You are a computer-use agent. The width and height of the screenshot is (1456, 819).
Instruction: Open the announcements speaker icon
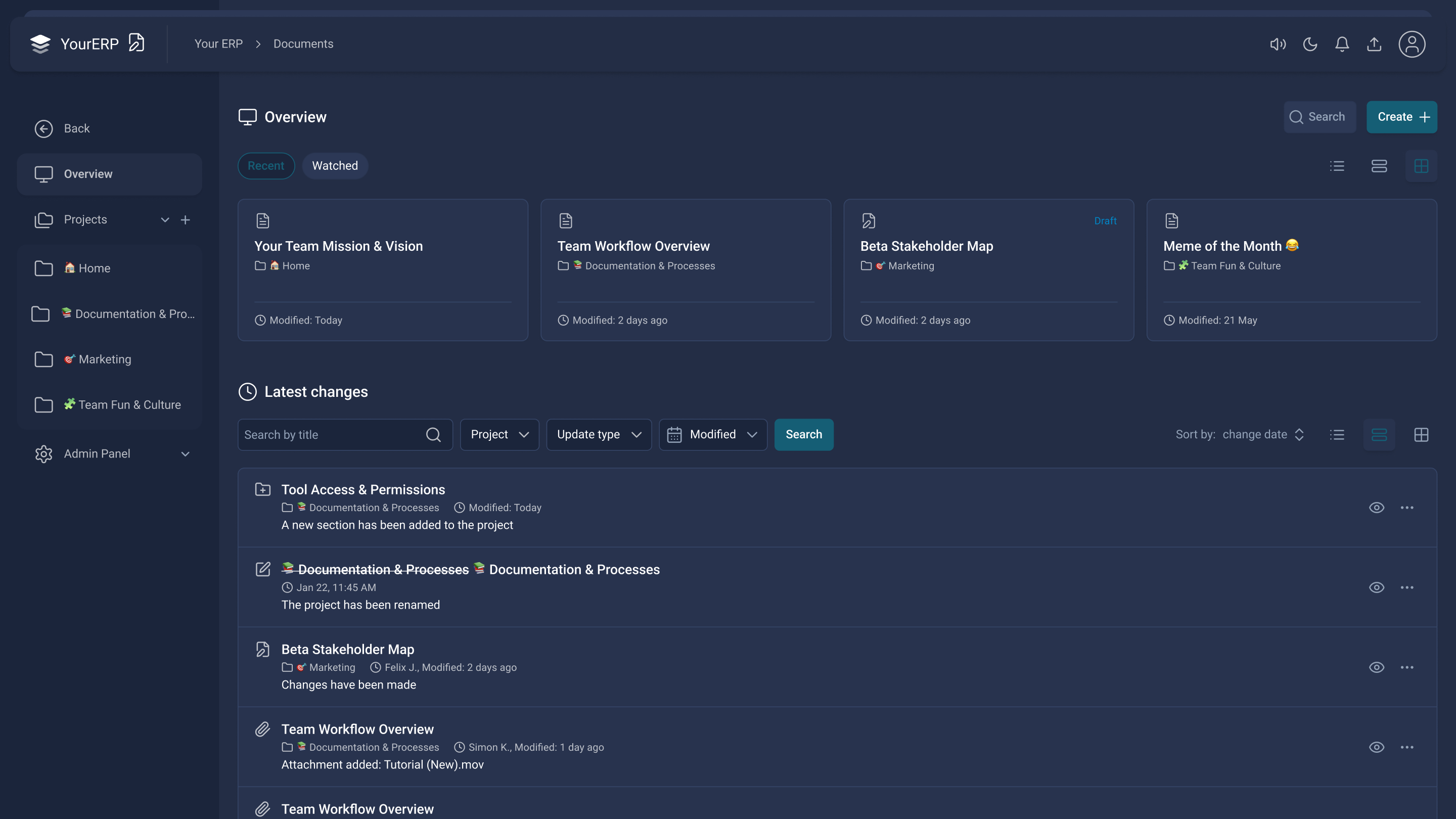pyautogui.click(x=1278, y=44)
